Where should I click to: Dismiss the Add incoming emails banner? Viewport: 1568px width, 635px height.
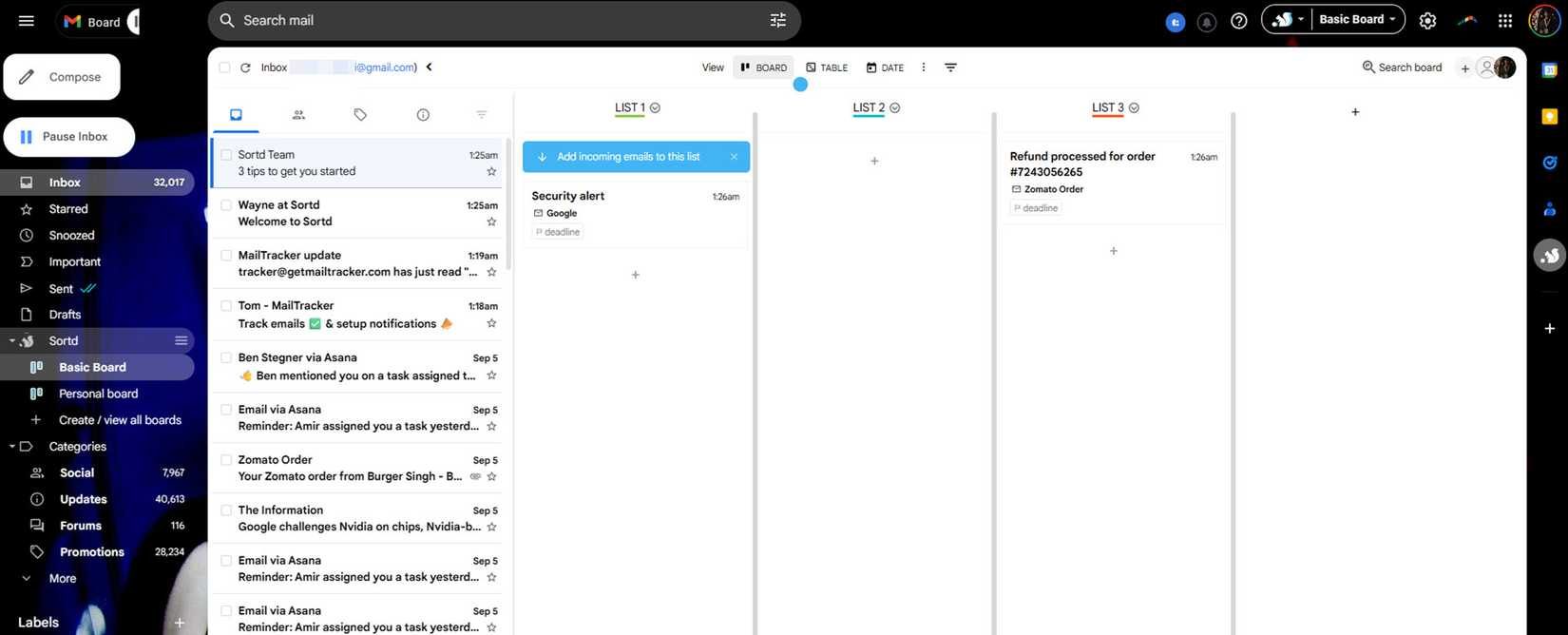click(734, 157)
